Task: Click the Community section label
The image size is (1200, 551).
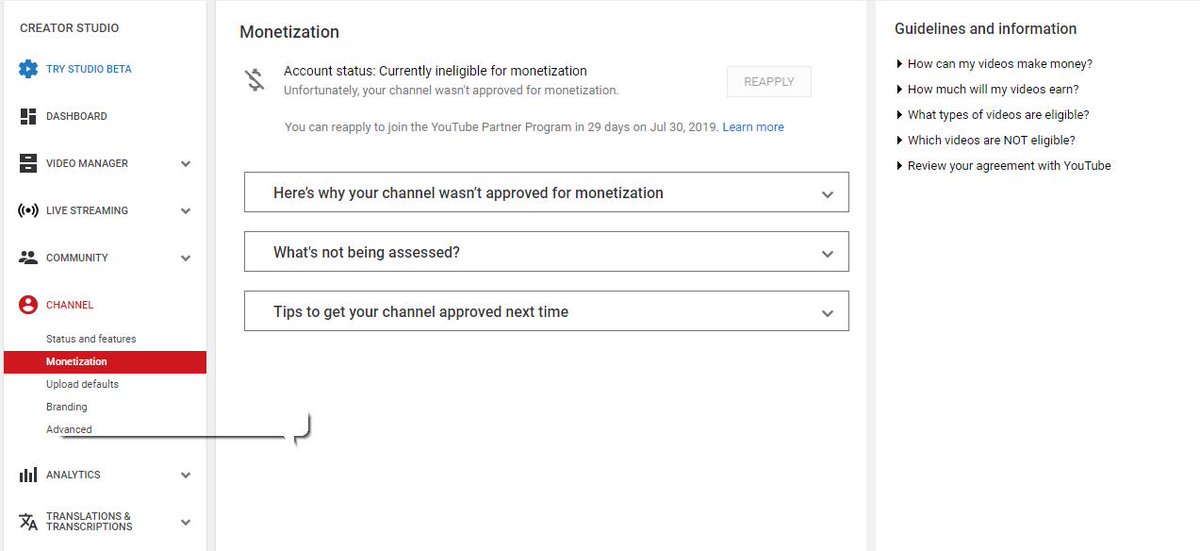Action: pyautogui.click(x=77, y=258)
